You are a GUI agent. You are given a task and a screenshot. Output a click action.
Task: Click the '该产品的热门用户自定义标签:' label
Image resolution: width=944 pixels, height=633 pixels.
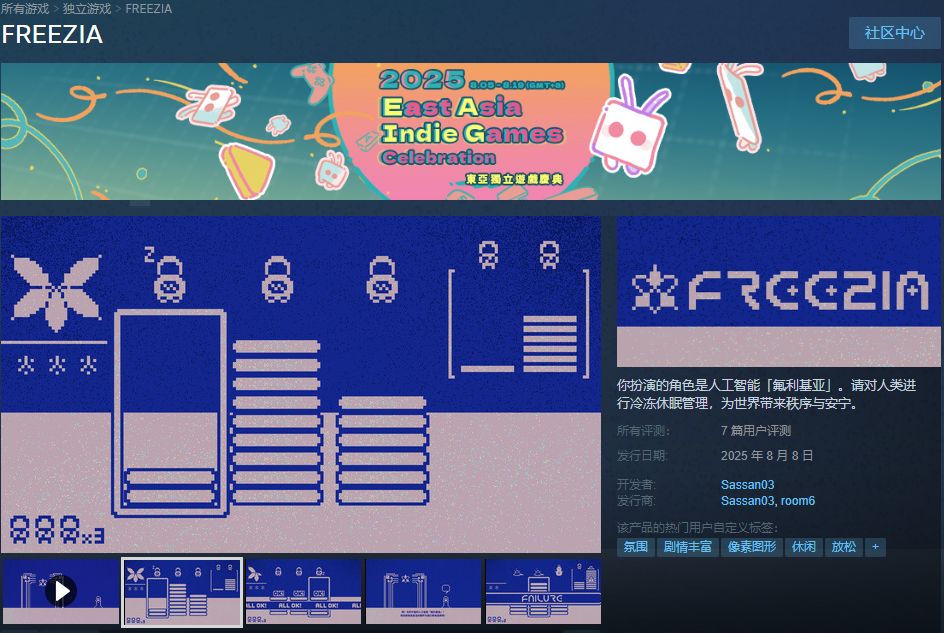(x=697, y=528)
